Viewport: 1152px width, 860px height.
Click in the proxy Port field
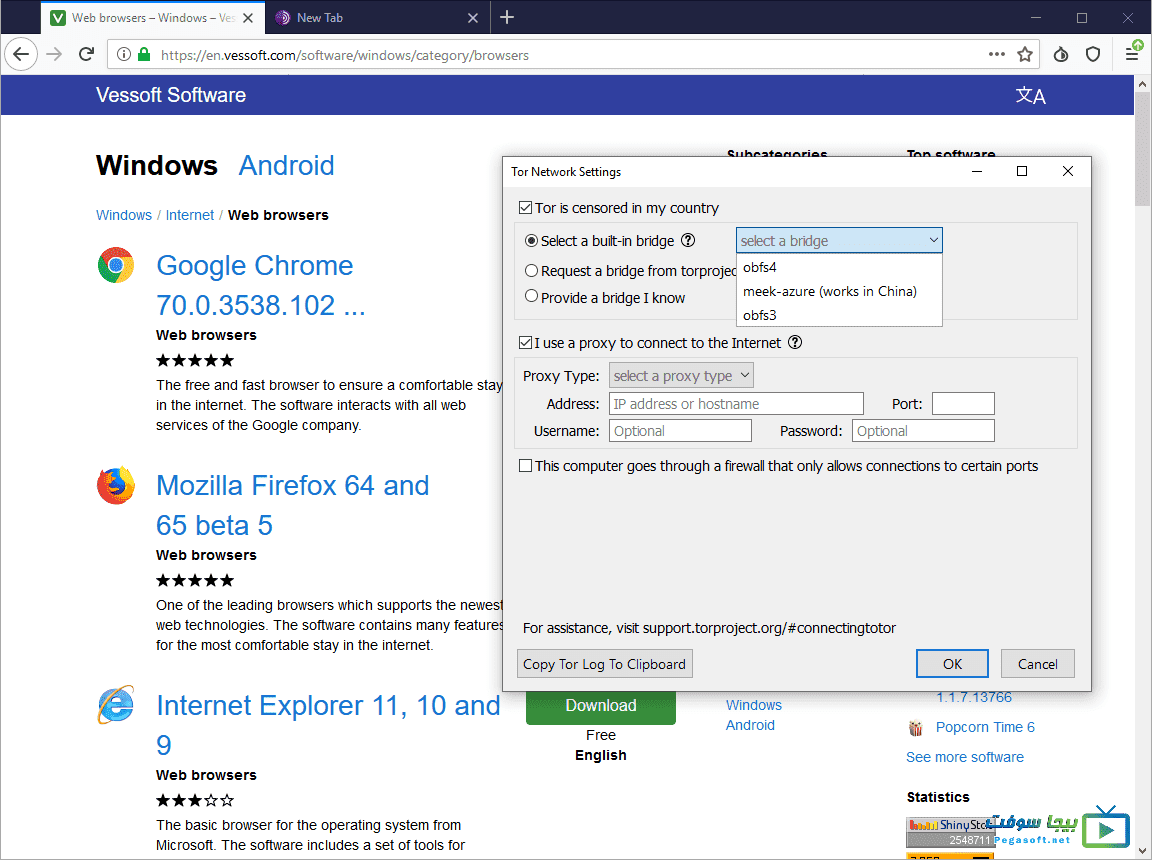tap(963, 403)
